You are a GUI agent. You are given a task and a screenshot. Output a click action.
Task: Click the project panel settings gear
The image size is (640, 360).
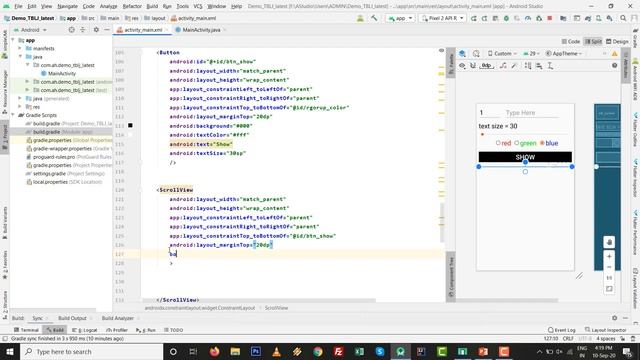coord(96,30)
